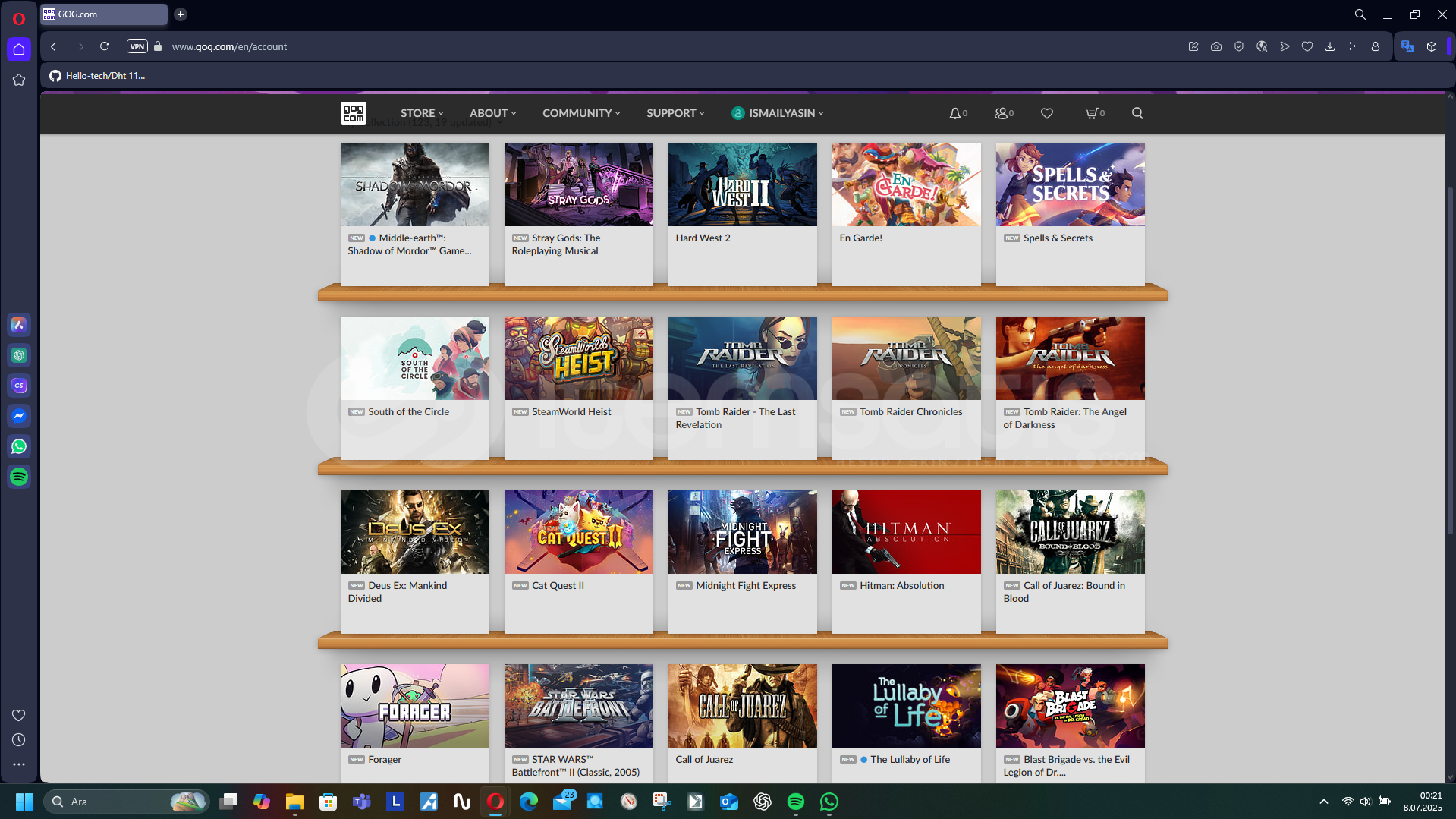Click The Lullaby of Life title
Screen dimensions: 1456x819
pyautogui.click(x=910, y=760)
